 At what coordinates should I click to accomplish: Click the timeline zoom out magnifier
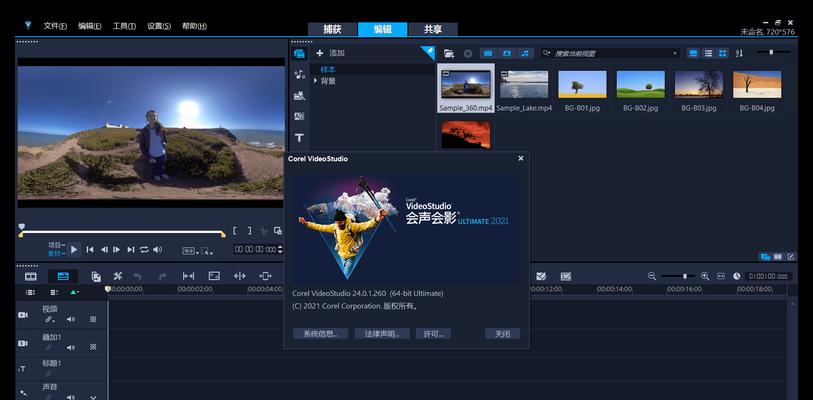[x=652, y=277]
